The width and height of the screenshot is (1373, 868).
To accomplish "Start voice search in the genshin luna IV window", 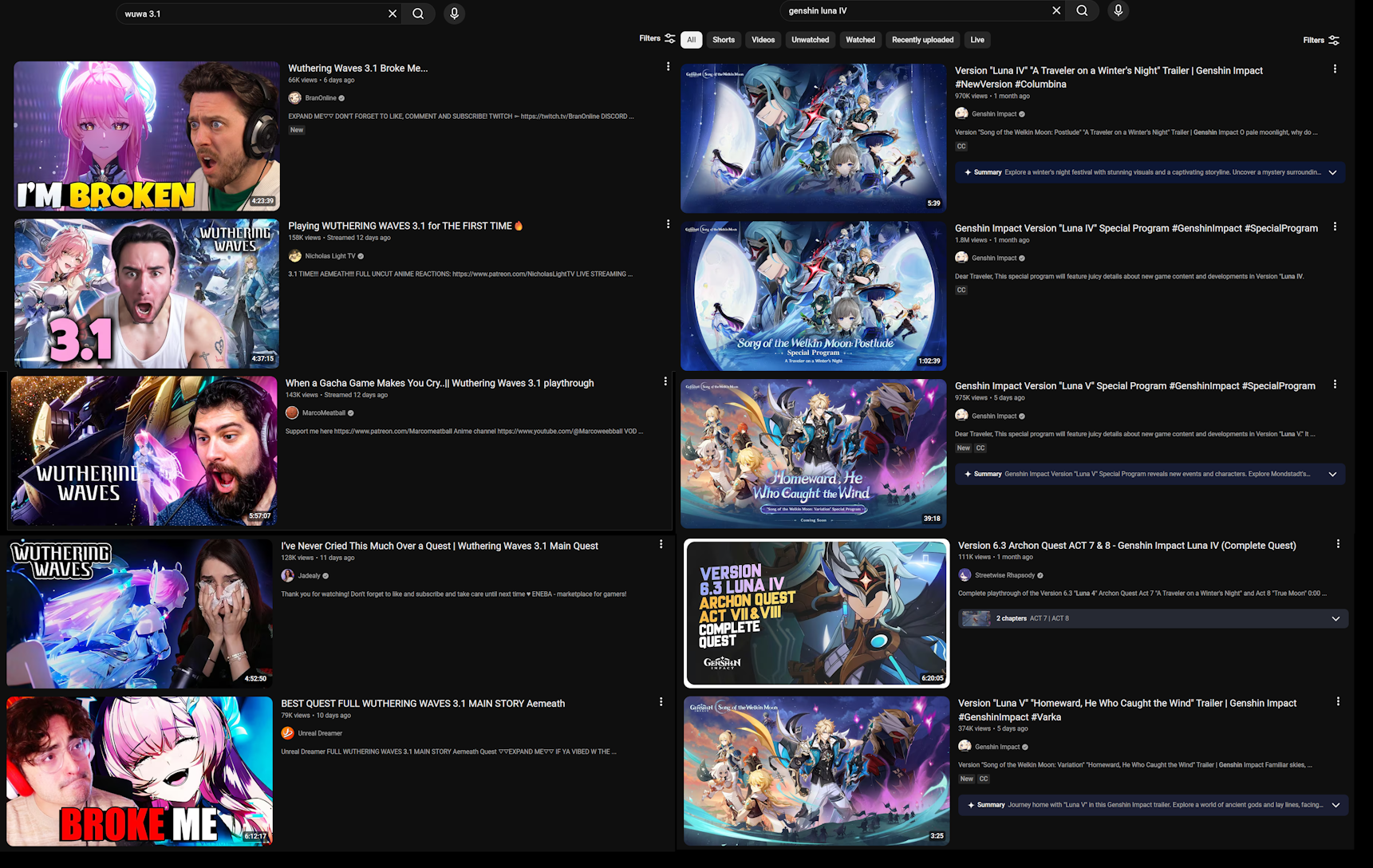I will click(1118, 10).
